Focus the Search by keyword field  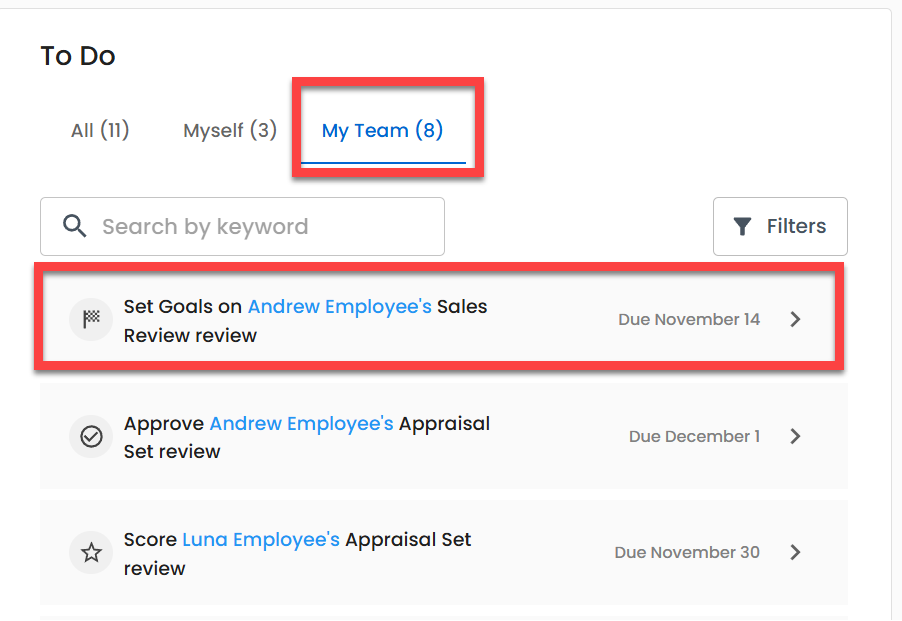point(242,227)
